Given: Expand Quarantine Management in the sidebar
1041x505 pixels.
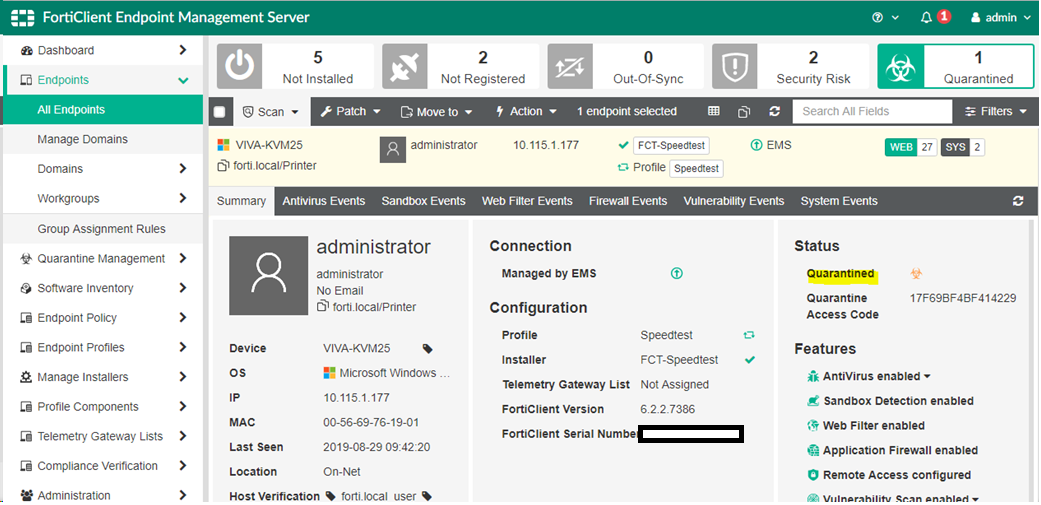Looking at the screenshot, I should pyautogui.click(x=101, y=258).
